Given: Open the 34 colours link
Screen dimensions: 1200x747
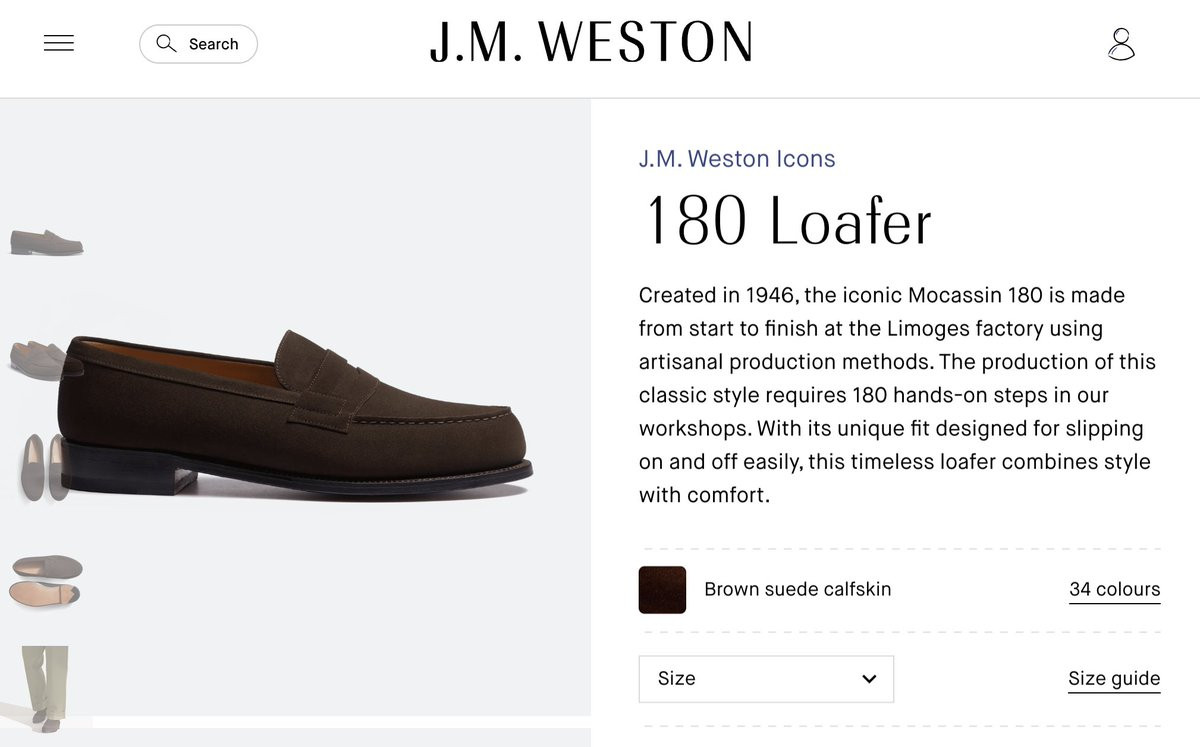Looking at the screenshot, I should [x=1114, y=590].
